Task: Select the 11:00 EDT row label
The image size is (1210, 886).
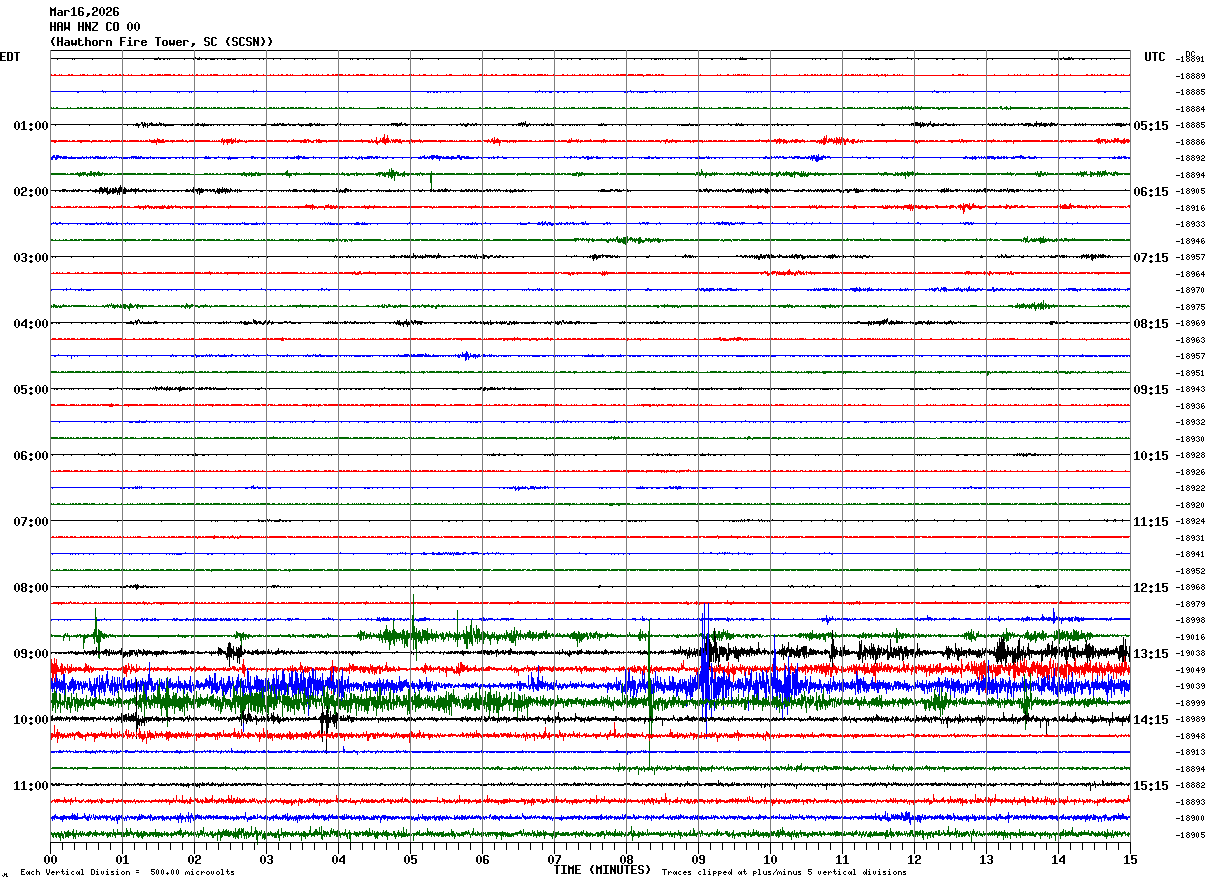Action: 30,786
